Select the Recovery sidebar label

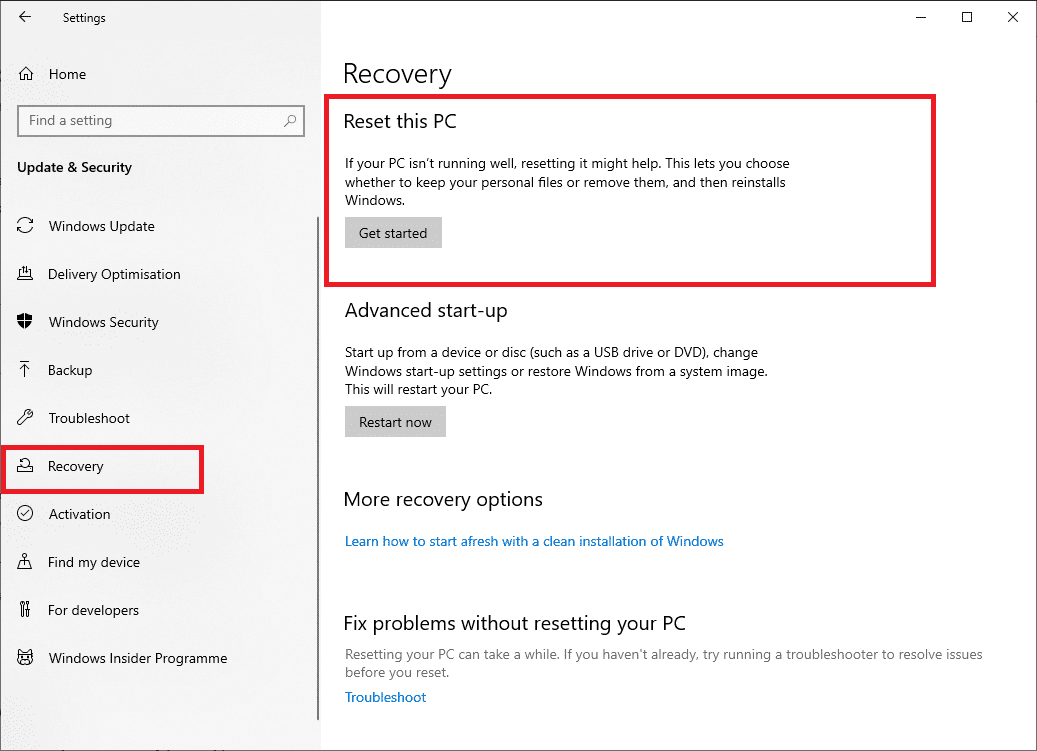76,466
